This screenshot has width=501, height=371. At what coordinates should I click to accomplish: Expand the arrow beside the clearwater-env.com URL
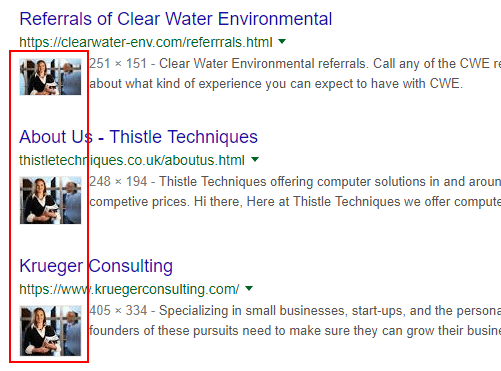tap(282, 42)
